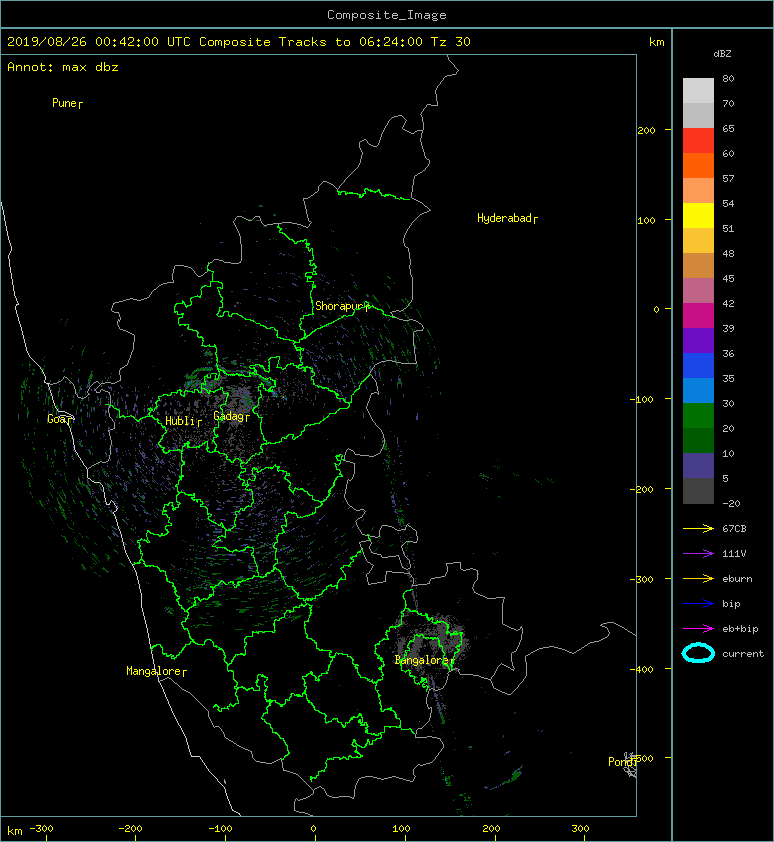Click the '-400' vertical axis tick label
Screen dimensions: 774x842
pos(641,669)
